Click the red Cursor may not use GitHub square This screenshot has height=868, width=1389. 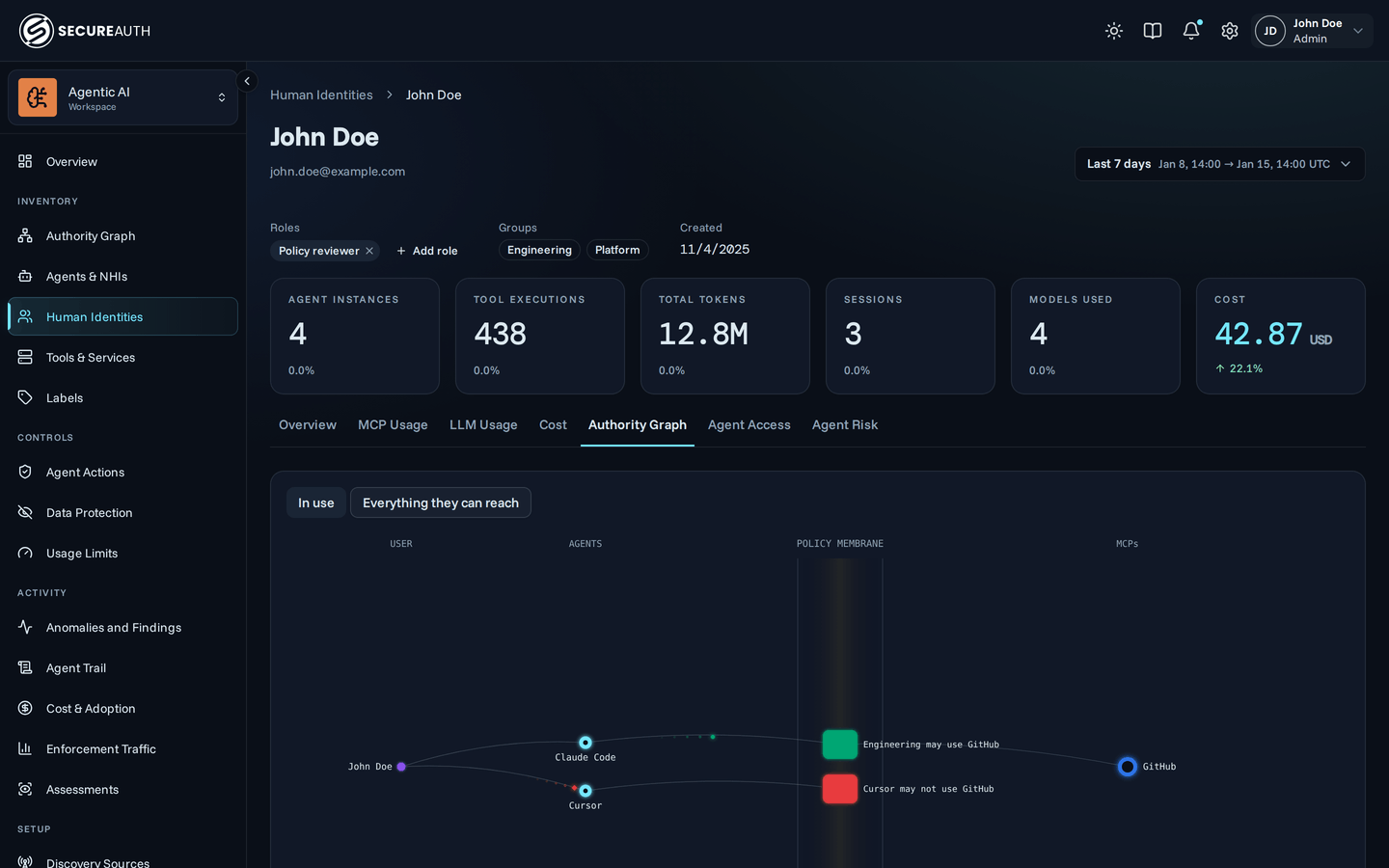pyautogui.click(x=840, y=789)
